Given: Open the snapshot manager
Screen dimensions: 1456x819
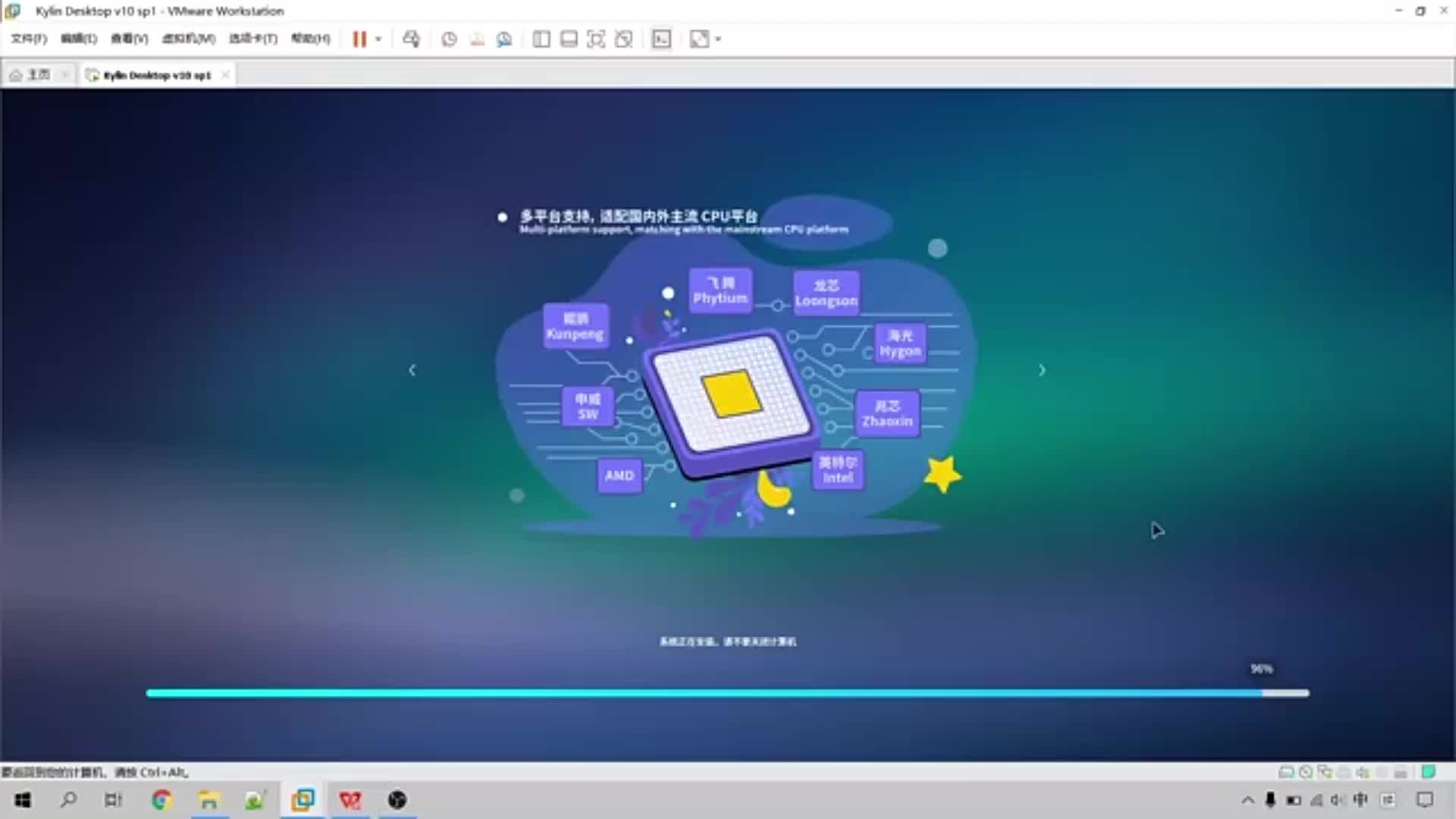Looking at the screenshot, I should pos(504,39).
